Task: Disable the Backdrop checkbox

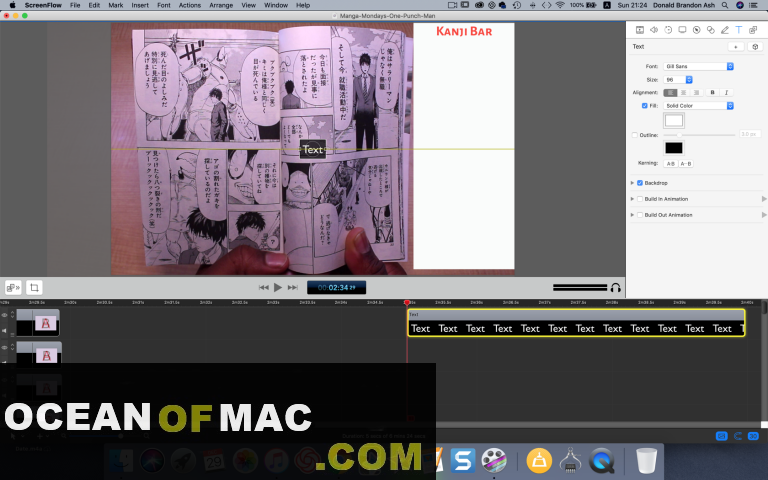Action: [x=640, y=183]
